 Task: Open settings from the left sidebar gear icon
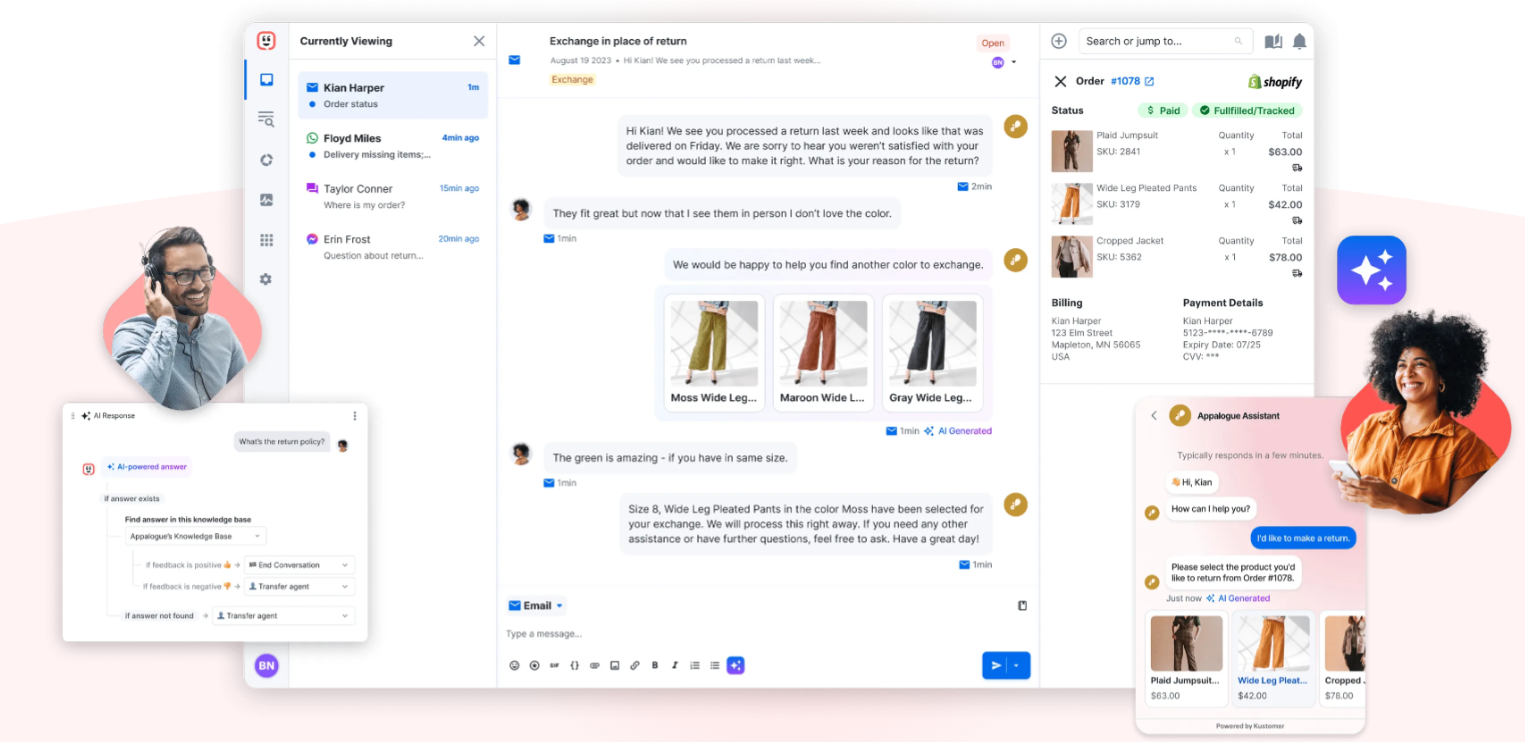click(x=266, y=279)
